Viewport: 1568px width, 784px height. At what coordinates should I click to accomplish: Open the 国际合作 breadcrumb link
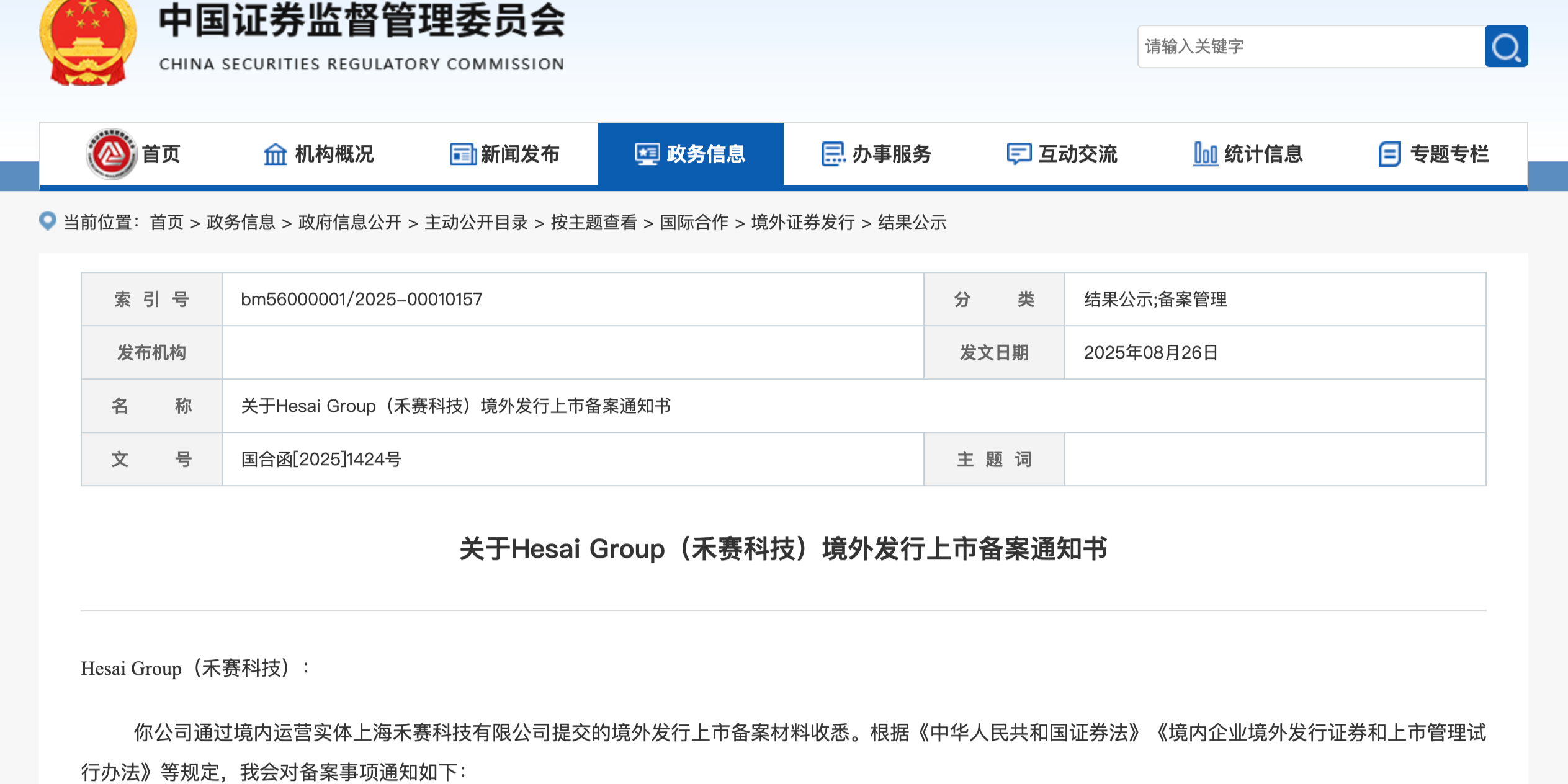pyautogui.click(x=694, y=222)
